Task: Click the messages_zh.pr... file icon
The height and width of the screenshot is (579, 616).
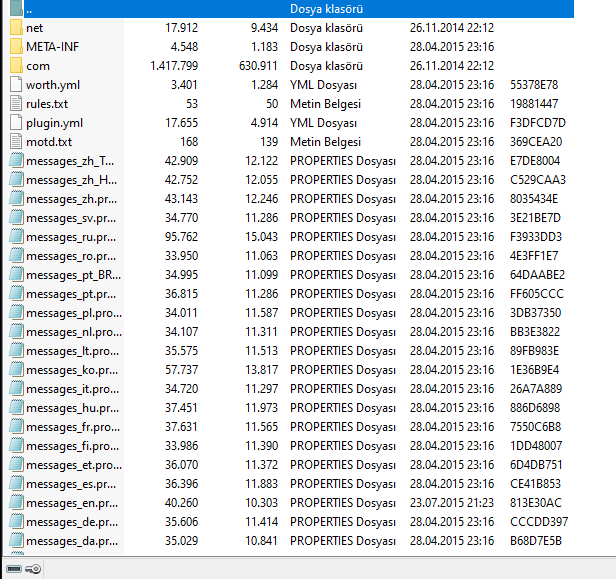Action: point(16,198)
